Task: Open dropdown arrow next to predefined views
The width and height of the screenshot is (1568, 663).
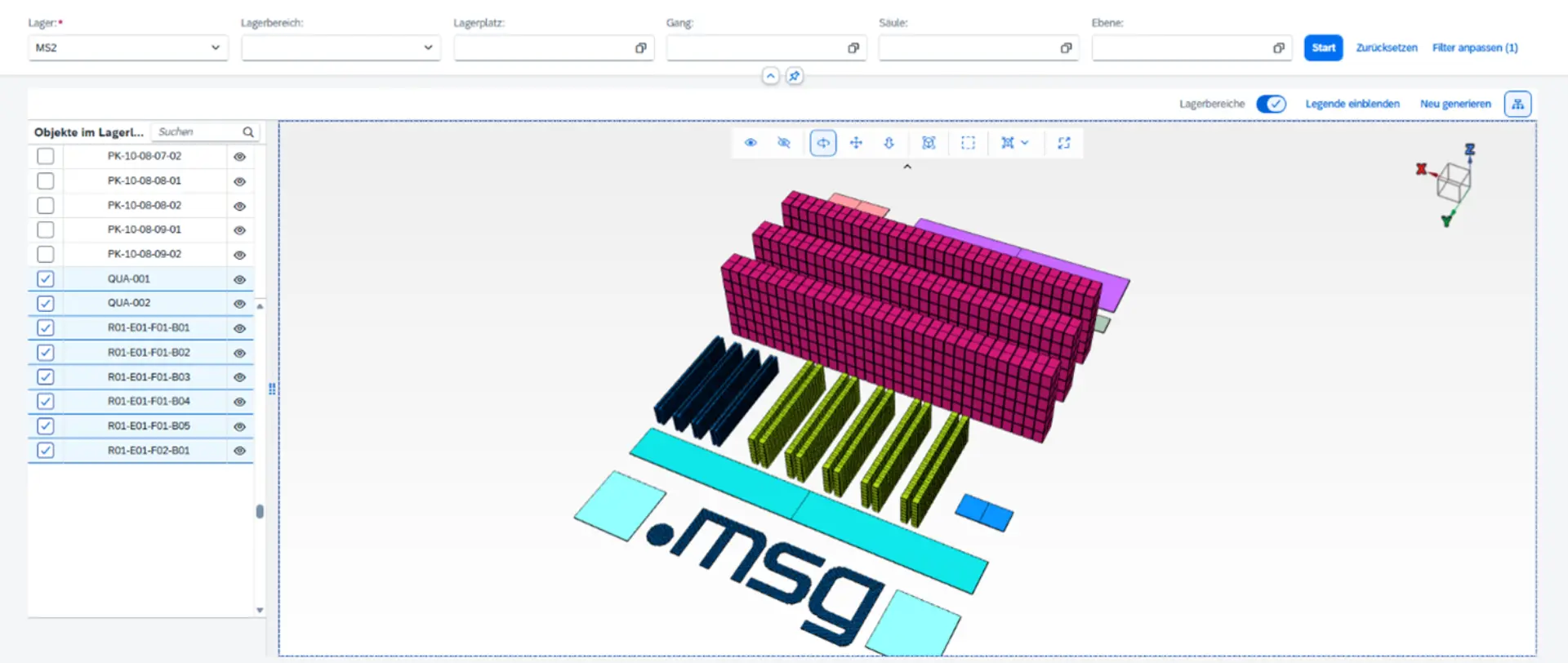Action: (1025, 143)
